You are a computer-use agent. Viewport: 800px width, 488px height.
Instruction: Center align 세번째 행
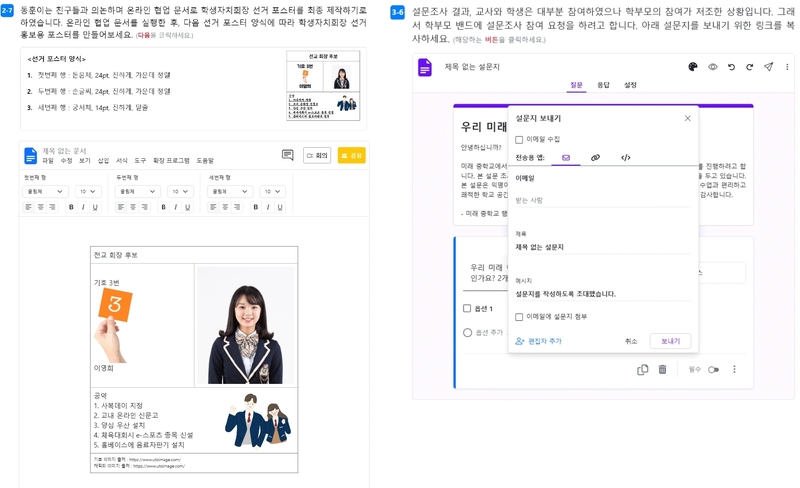[x=225, y=207]
